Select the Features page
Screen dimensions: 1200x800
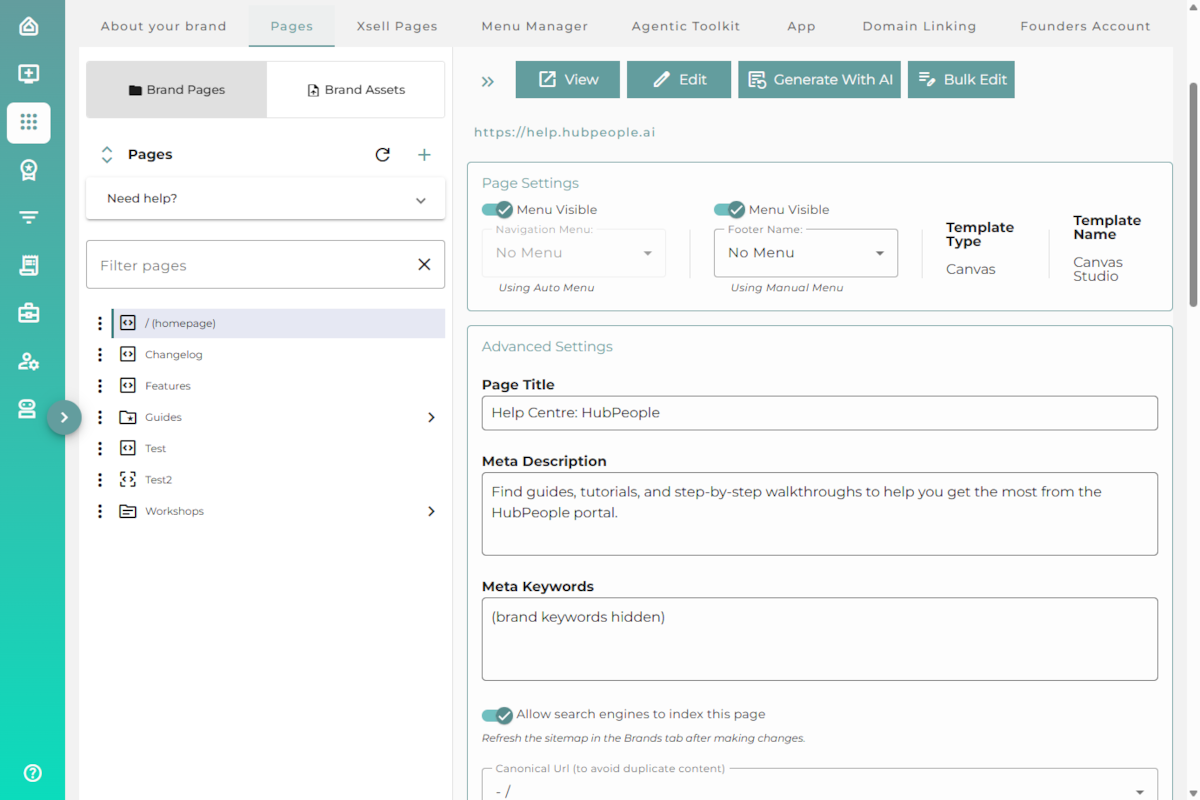point(168,385)
